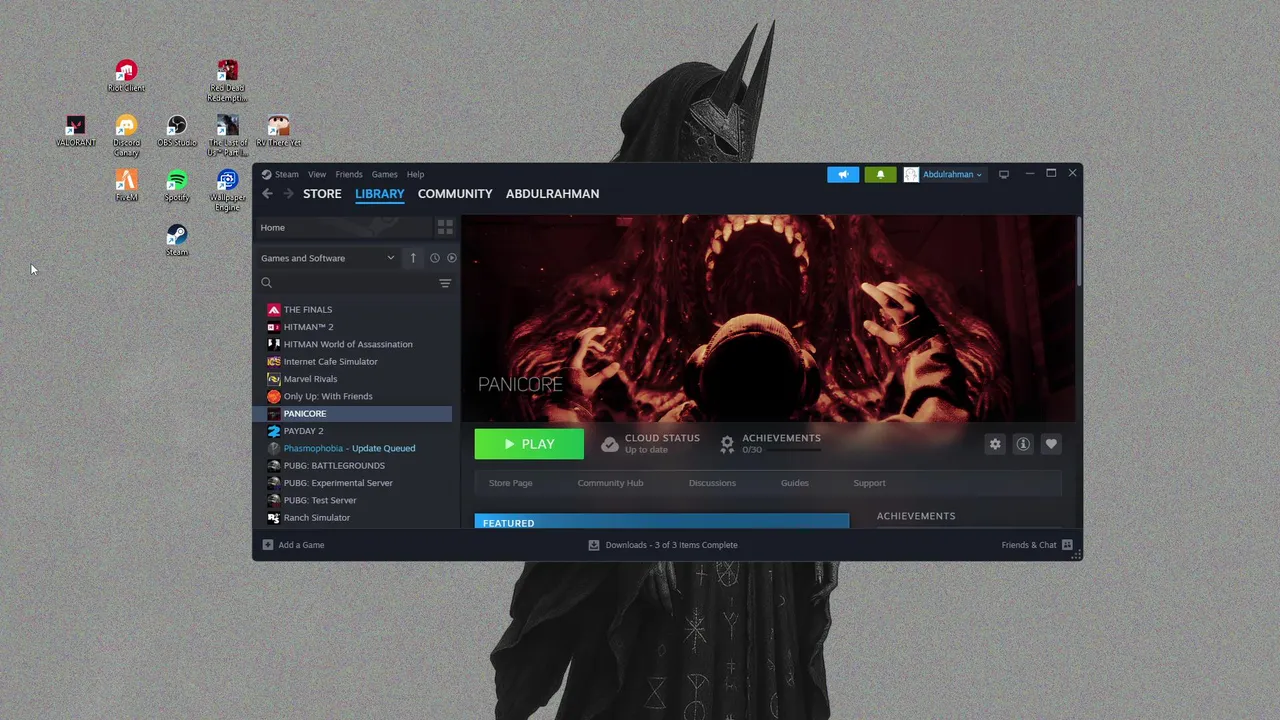The width and height of the screenshot is (1280, 720).
Task: Open the Store Page link
Action: coord(510,483)
